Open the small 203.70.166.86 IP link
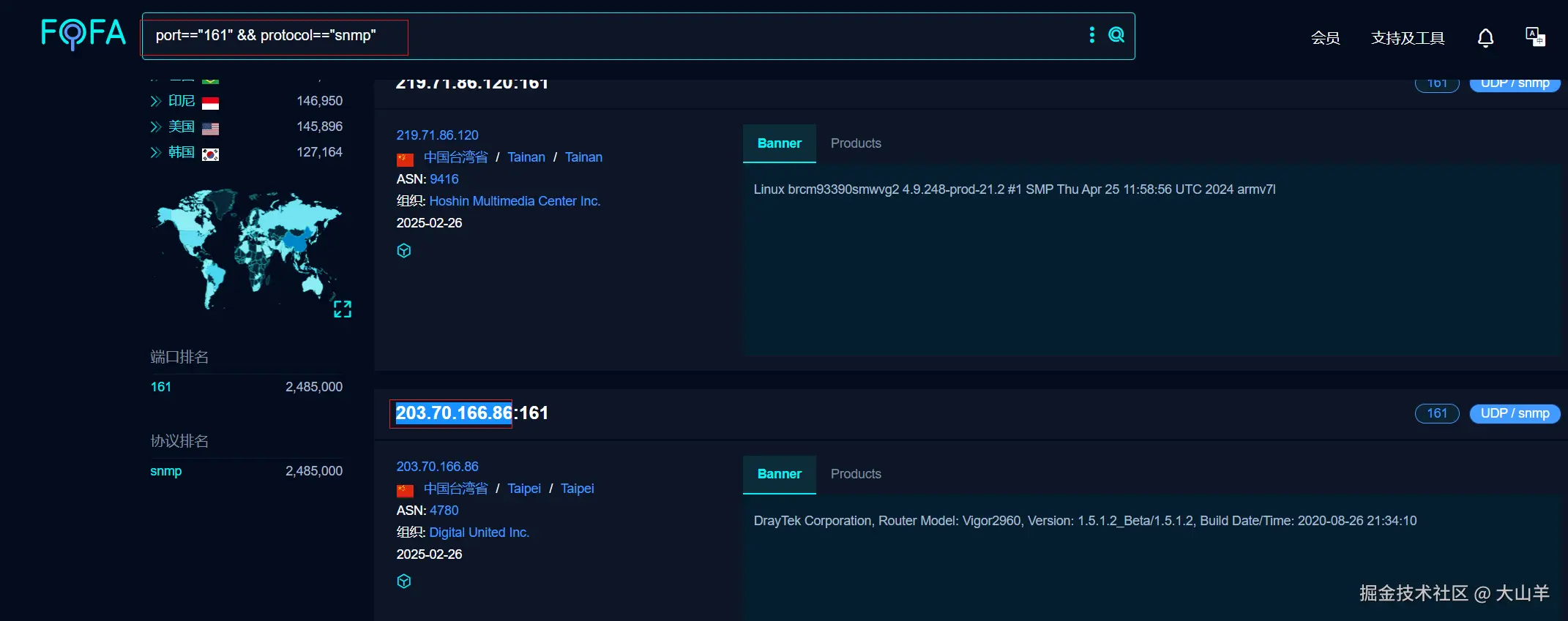Viewport: 1568px width, 621px height. [x=437, y=467]
